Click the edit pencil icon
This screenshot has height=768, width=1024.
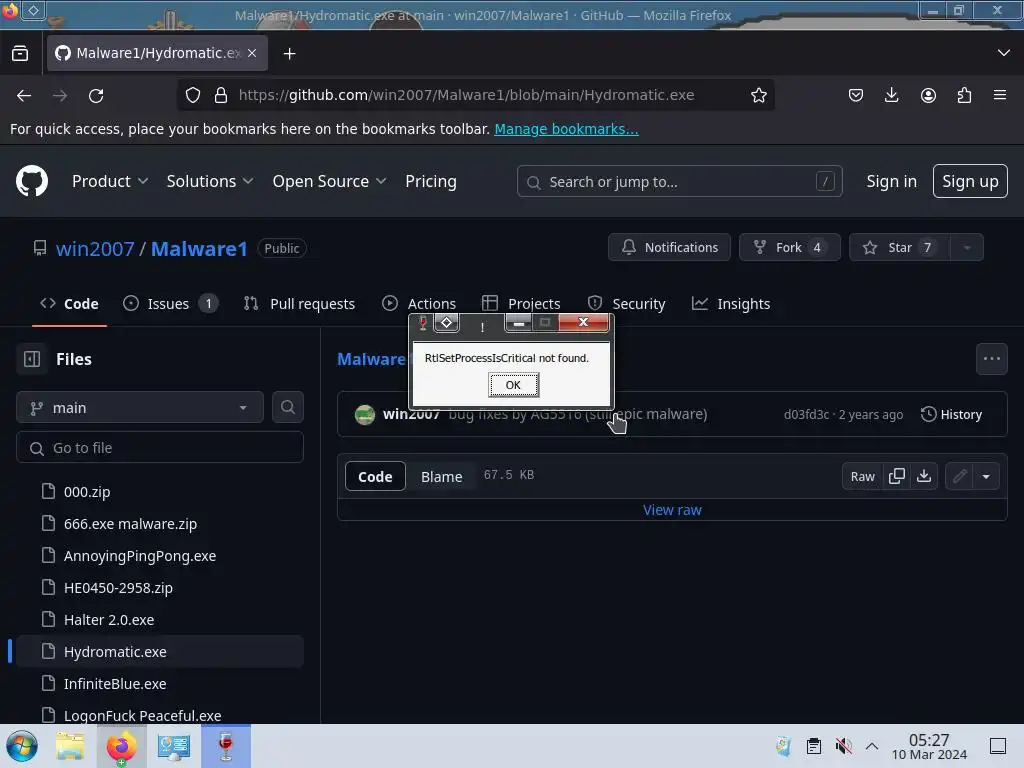959,476
